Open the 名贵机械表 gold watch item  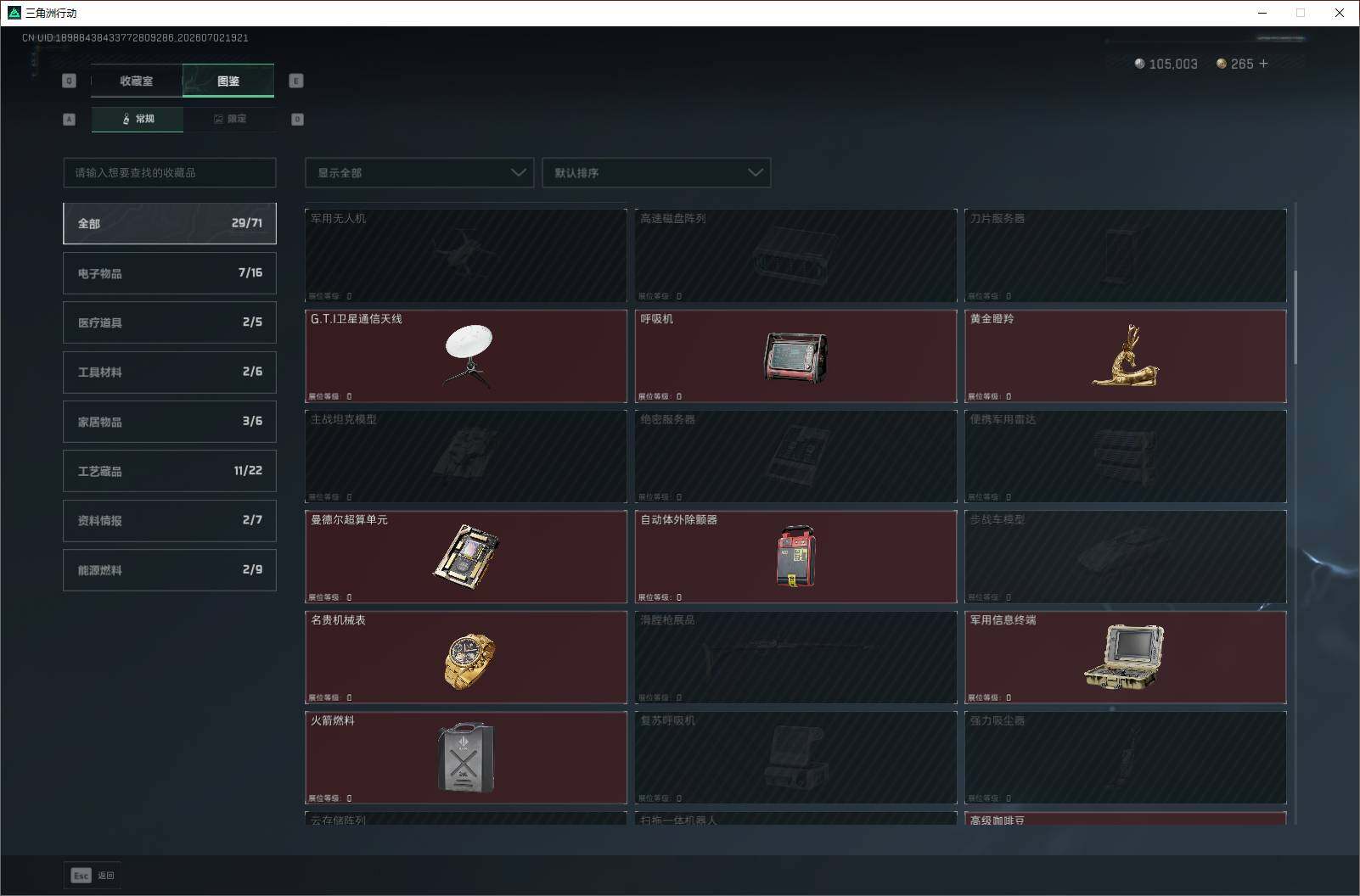point(466,657)
